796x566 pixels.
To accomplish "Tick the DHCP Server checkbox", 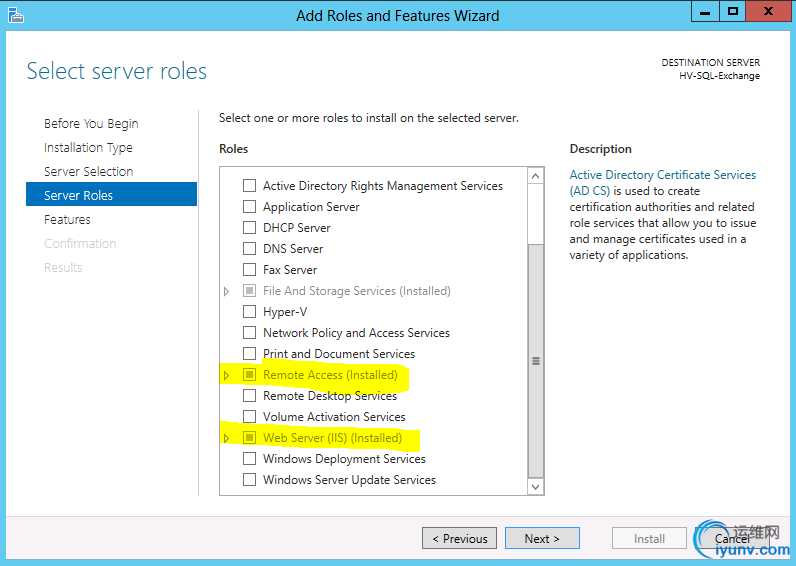I will [250, 228].
